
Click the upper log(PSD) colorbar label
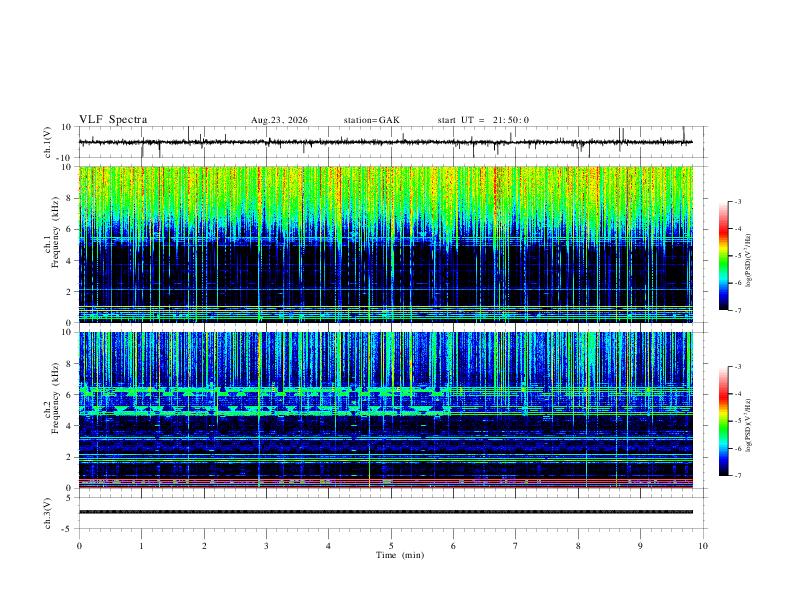pyautogui.click(x=748, y=261)
